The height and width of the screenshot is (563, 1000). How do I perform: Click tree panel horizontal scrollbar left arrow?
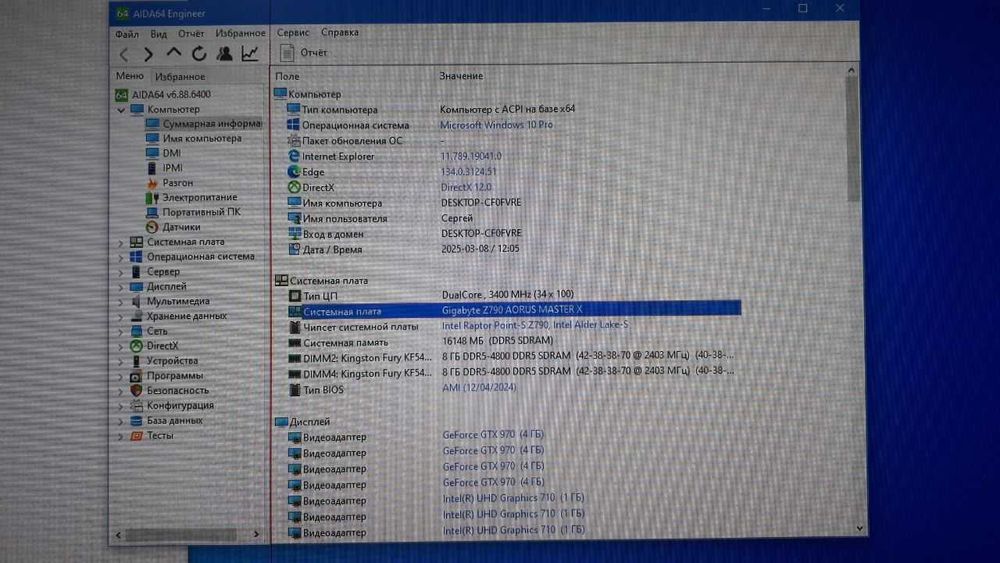point(119,536)
